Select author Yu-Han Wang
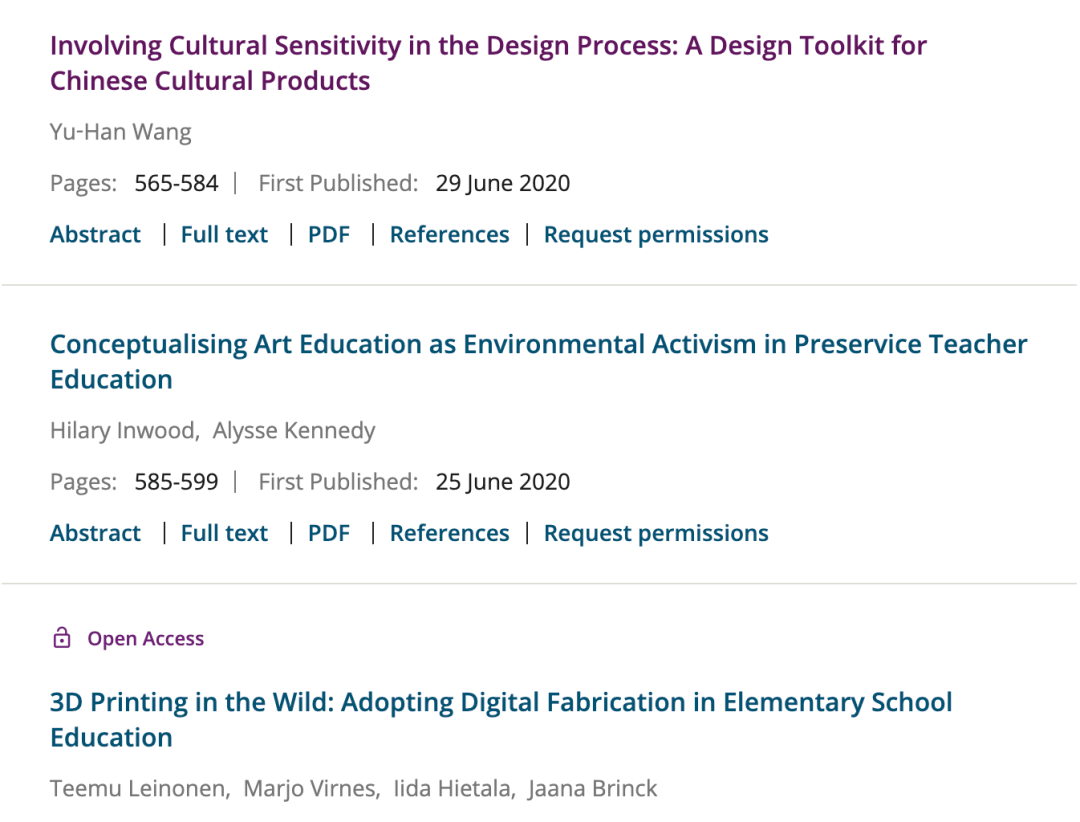 [121, 132]
